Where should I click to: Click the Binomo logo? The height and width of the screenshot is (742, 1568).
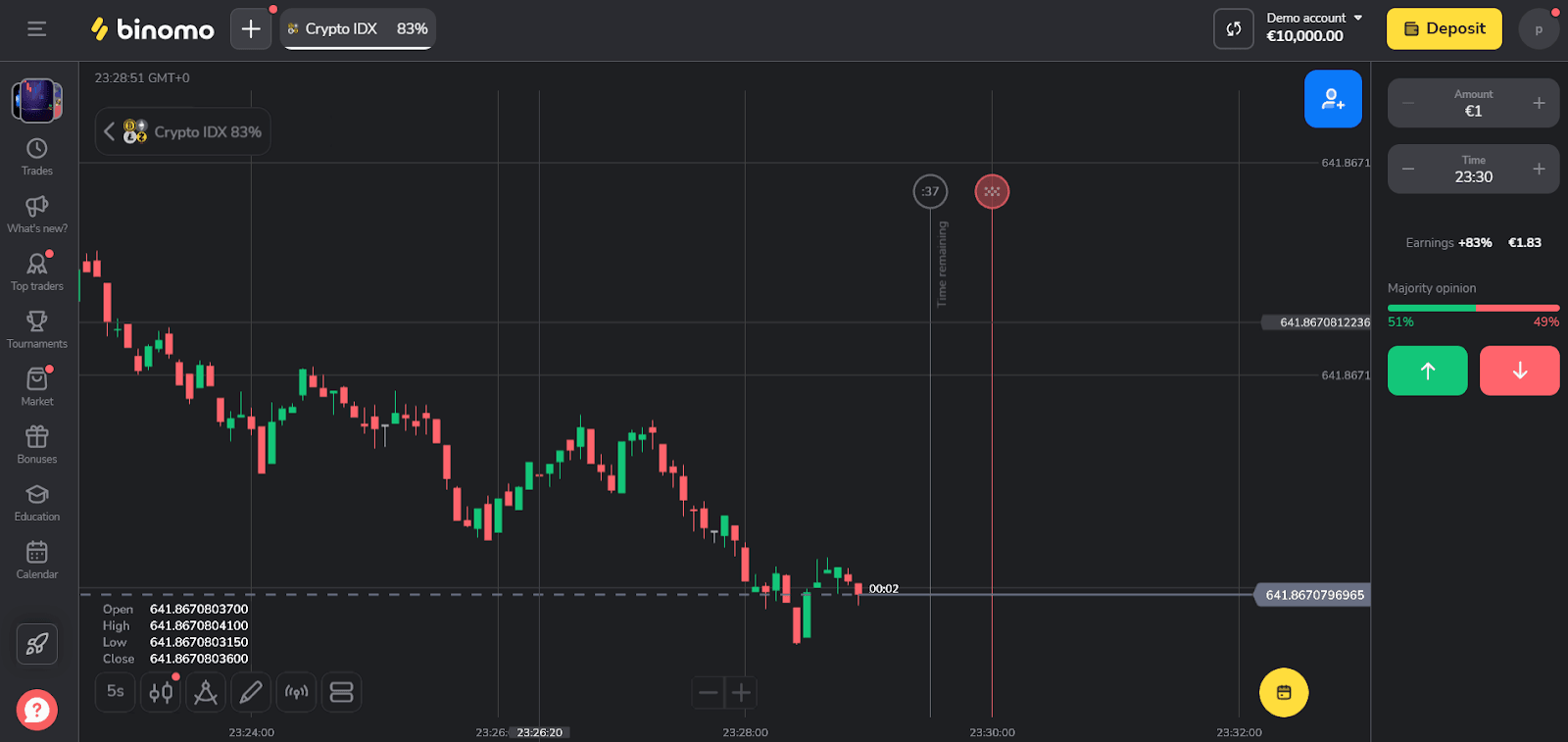[x=152, y=29]
